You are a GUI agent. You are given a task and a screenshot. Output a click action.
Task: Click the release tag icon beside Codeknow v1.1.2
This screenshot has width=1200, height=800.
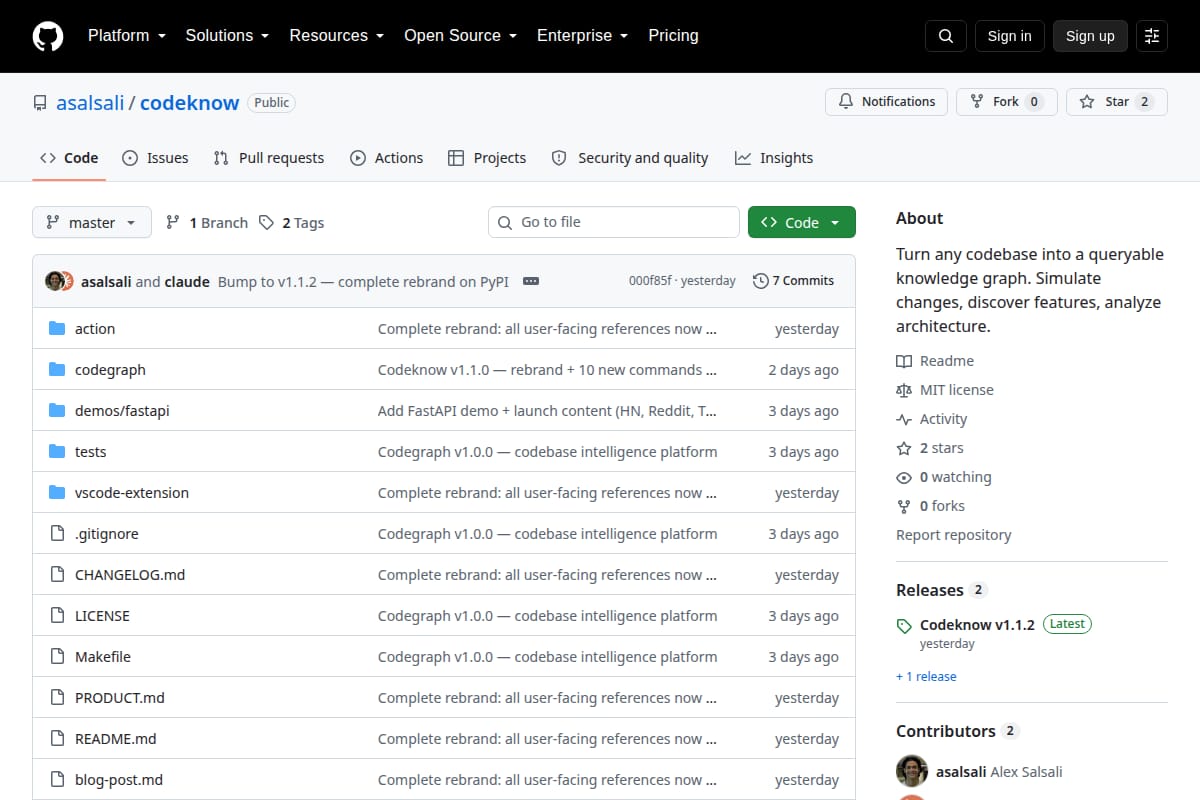[x=904, y=626]
